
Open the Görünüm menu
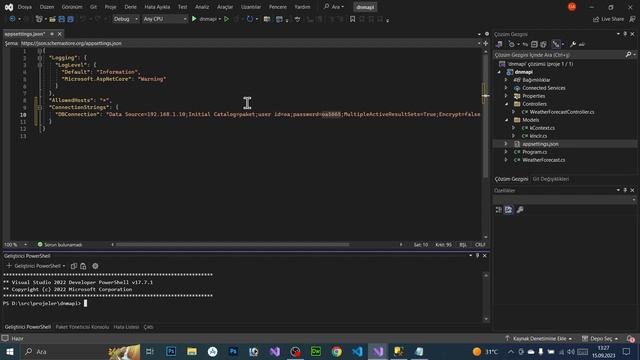pyautogui.click(x=72, y=7)
